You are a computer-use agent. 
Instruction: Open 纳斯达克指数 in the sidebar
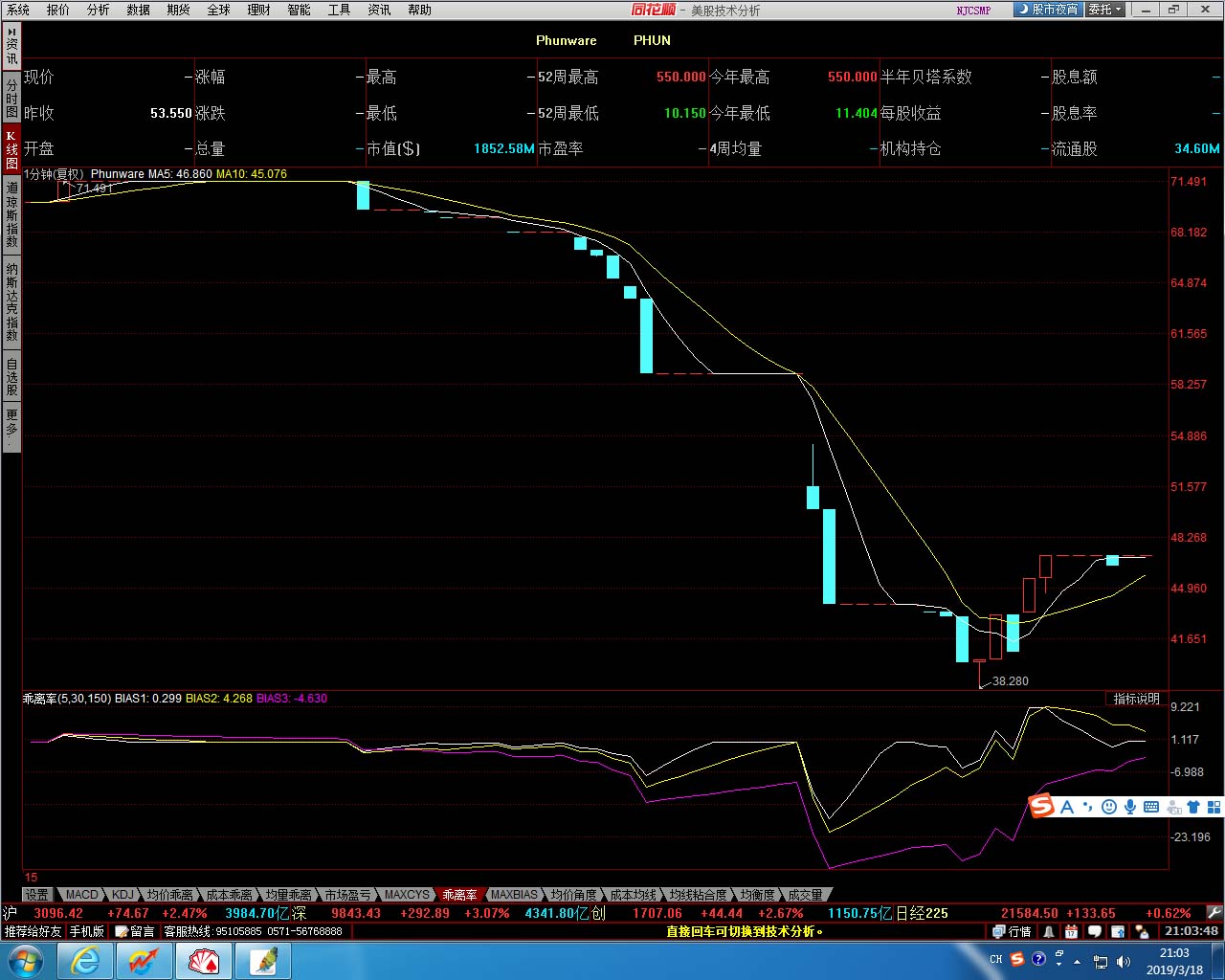11,302
